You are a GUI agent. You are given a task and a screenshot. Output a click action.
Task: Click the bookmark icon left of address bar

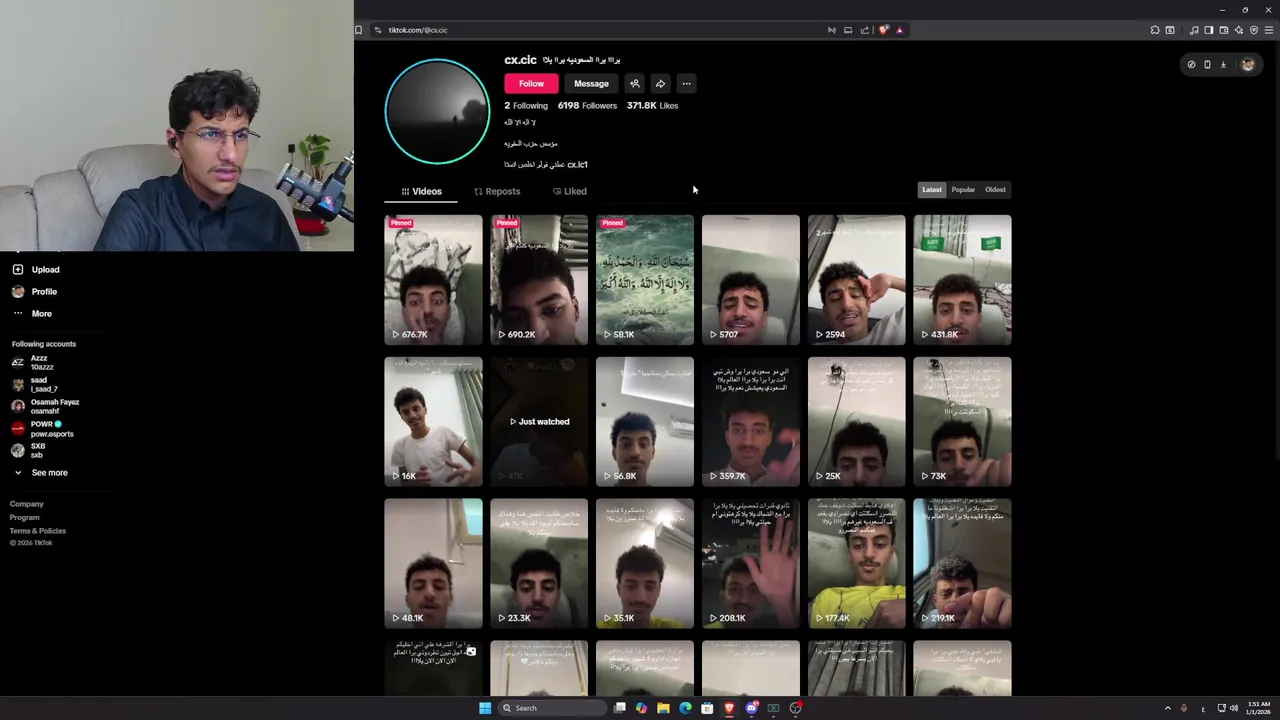358,30
